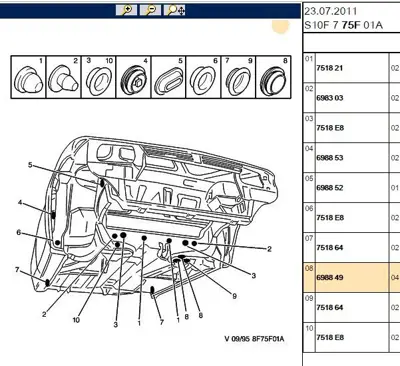Click part number 6988 52

(330, 188)
